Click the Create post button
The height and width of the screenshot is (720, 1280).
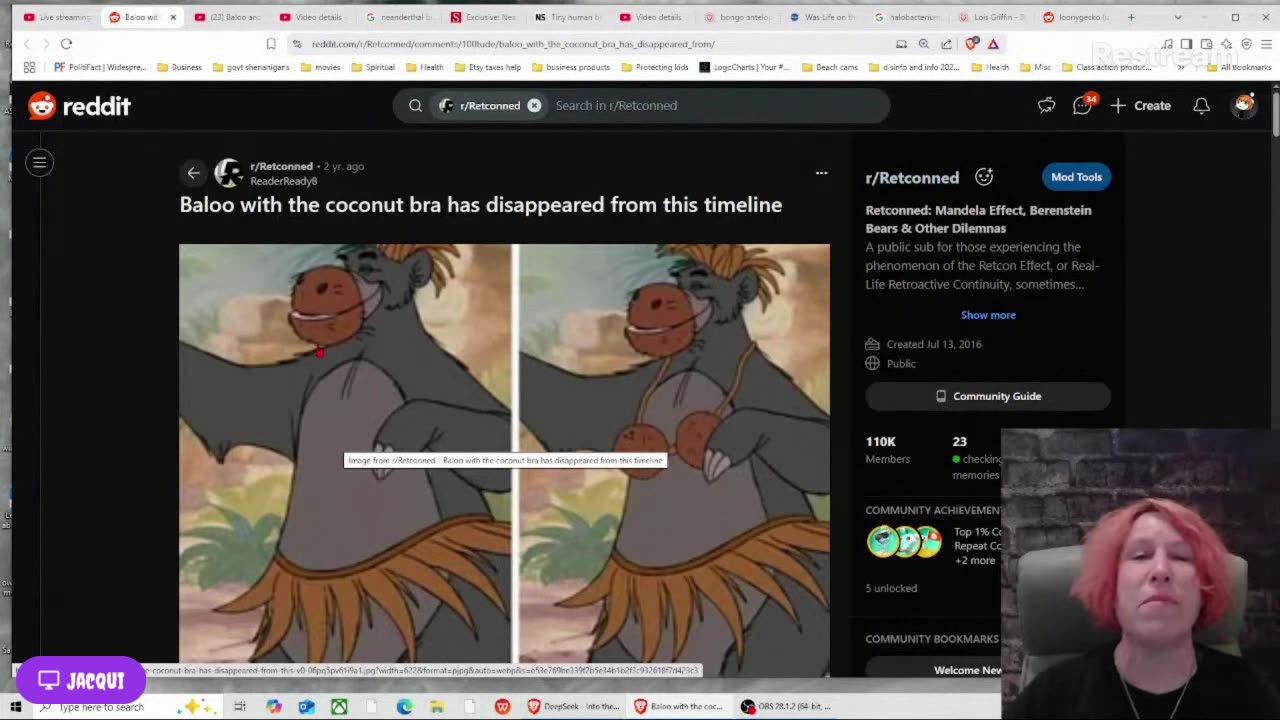pos(1140,105)
